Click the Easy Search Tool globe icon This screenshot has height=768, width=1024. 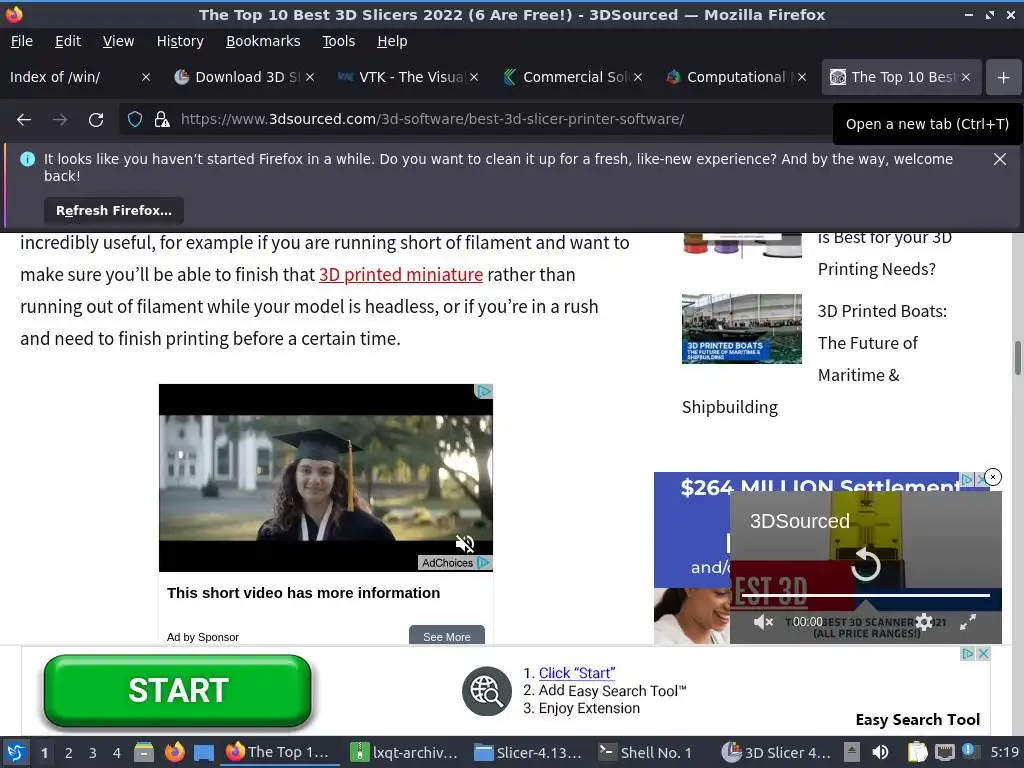click(x=487, y=691)
